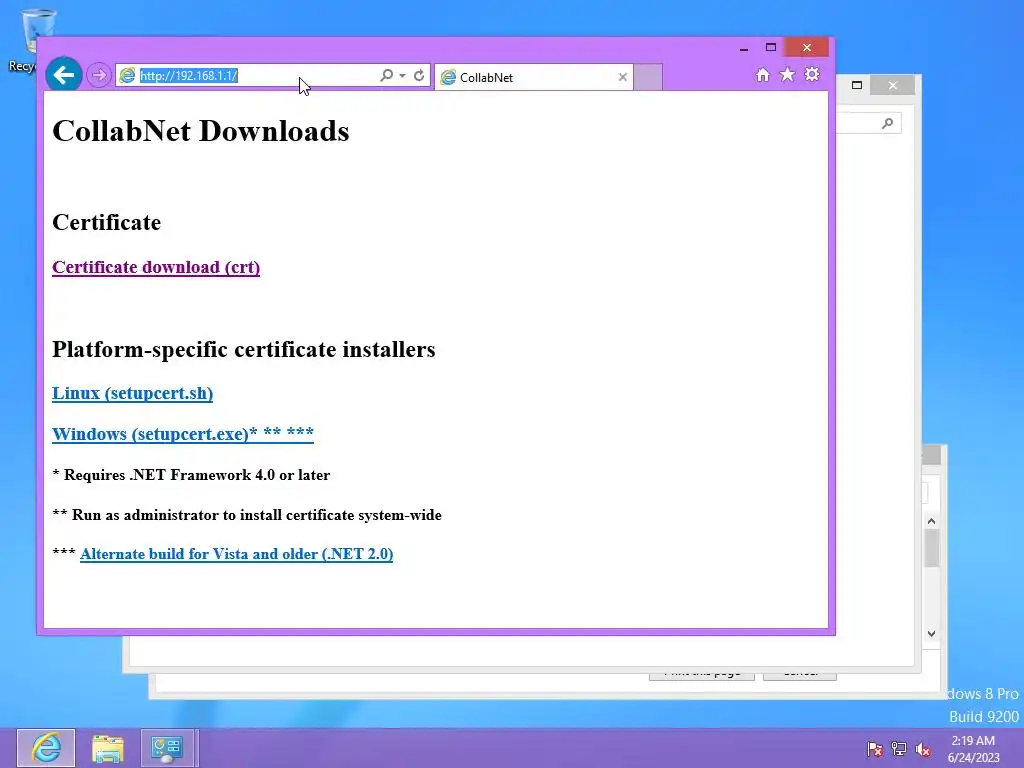Open a new tab with the blank tab button
Image resolution: width=1024 pixels, height=768 pixels.
[x=648, y=77]
